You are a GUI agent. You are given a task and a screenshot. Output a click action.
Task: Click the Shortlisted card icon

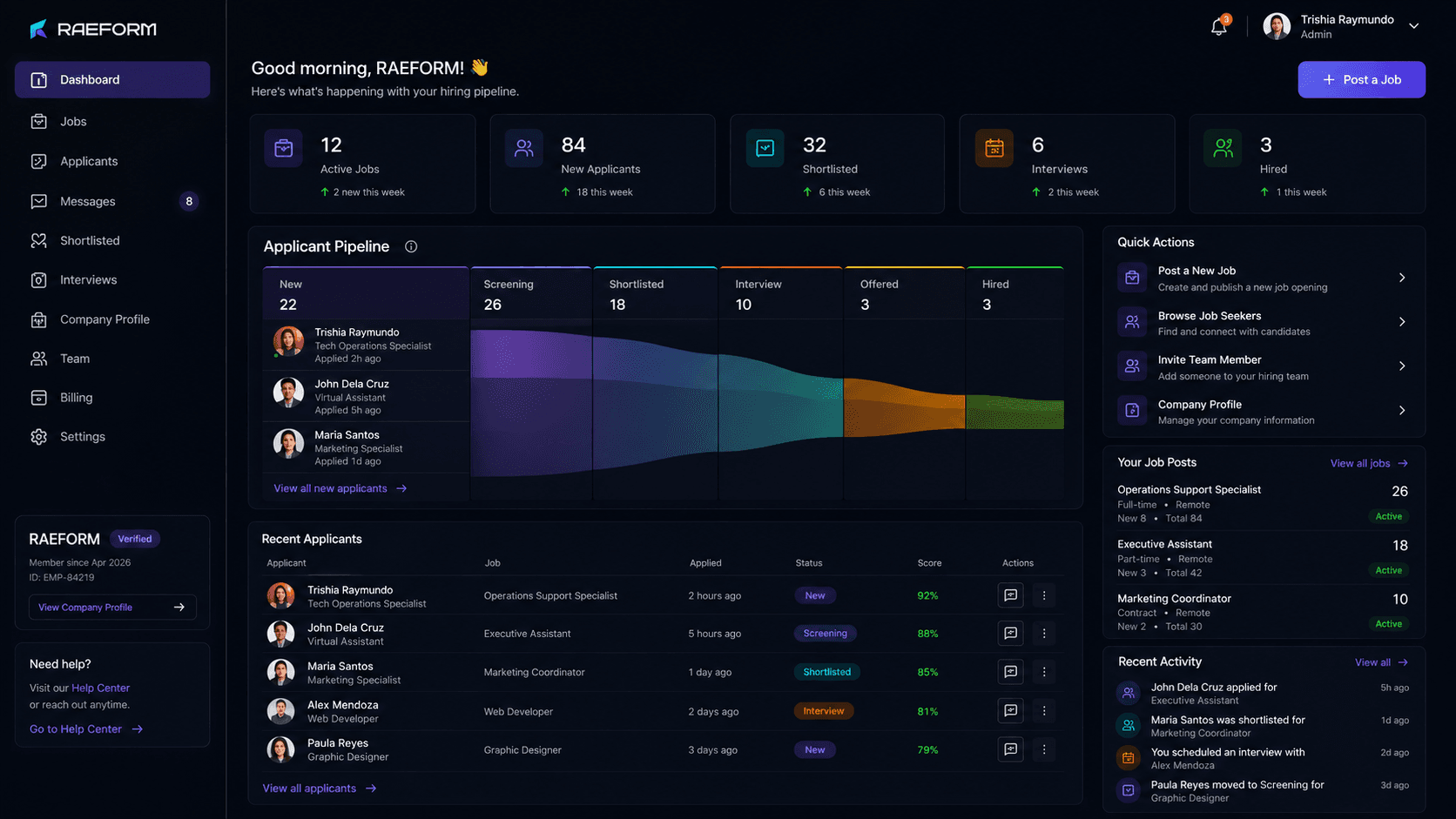tap(765, 149)
